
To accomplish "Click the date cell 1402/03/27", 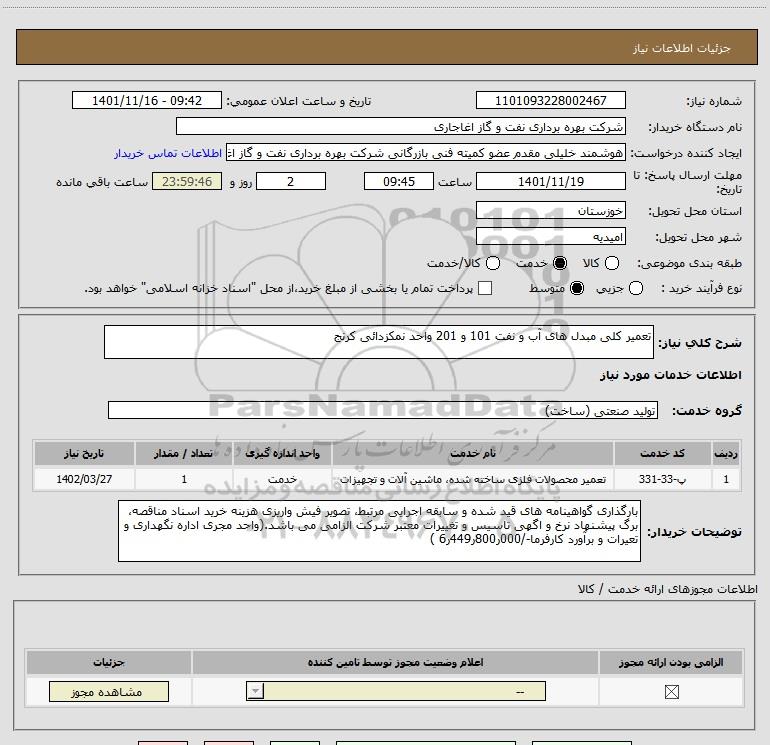I will pos(84,479).
